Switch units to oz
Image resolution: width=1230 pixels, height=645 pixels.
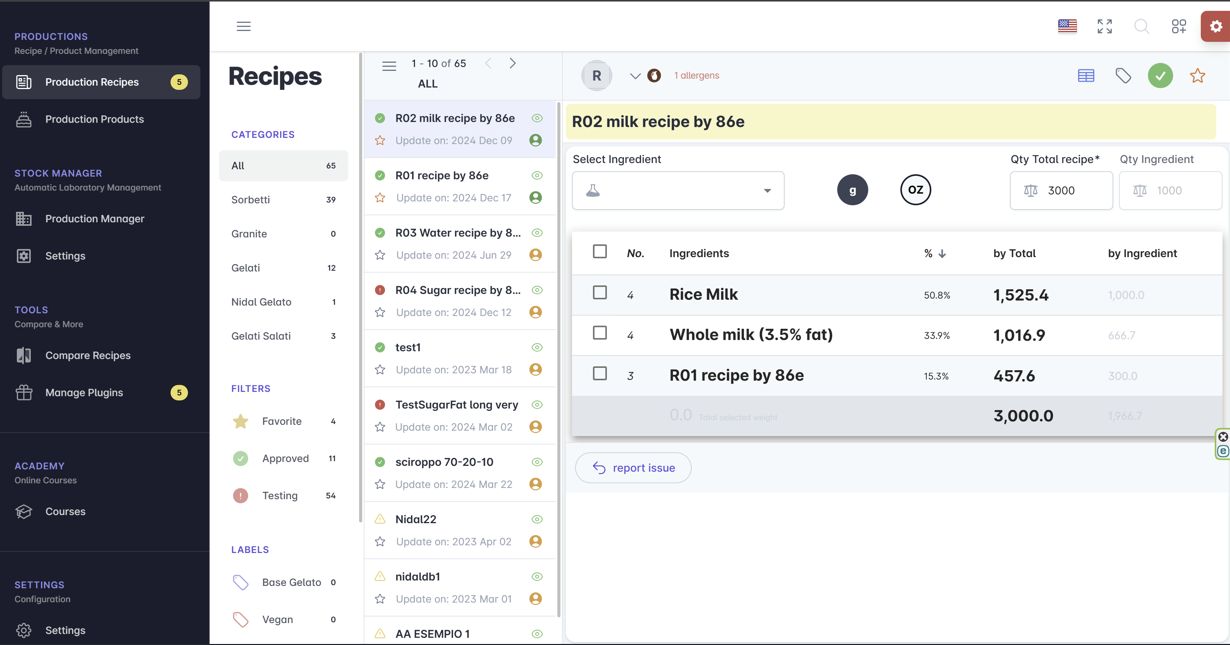tap(915, 190)
